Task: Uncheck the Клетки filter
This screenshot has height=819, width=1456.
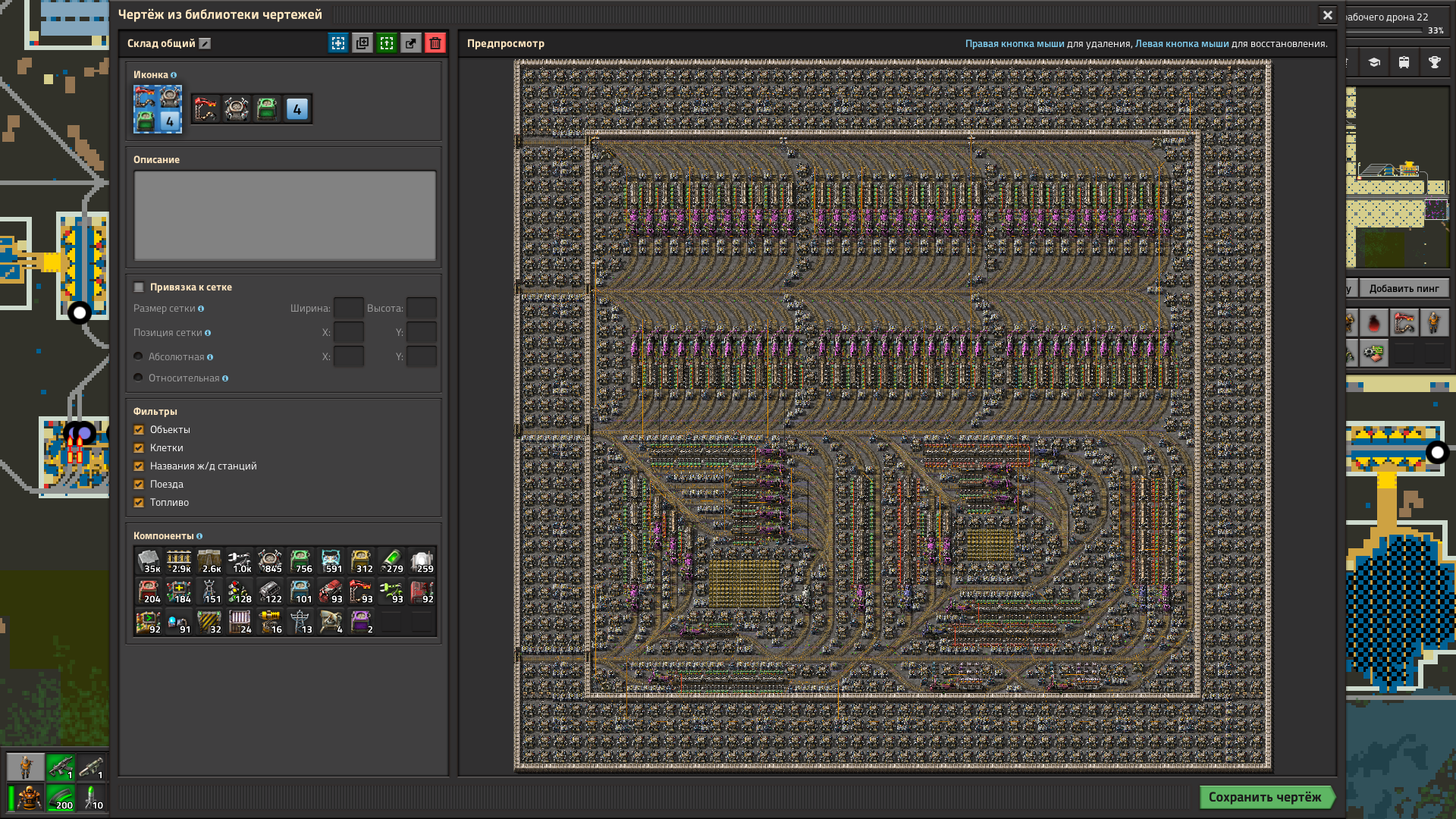Action: point(139,448)
